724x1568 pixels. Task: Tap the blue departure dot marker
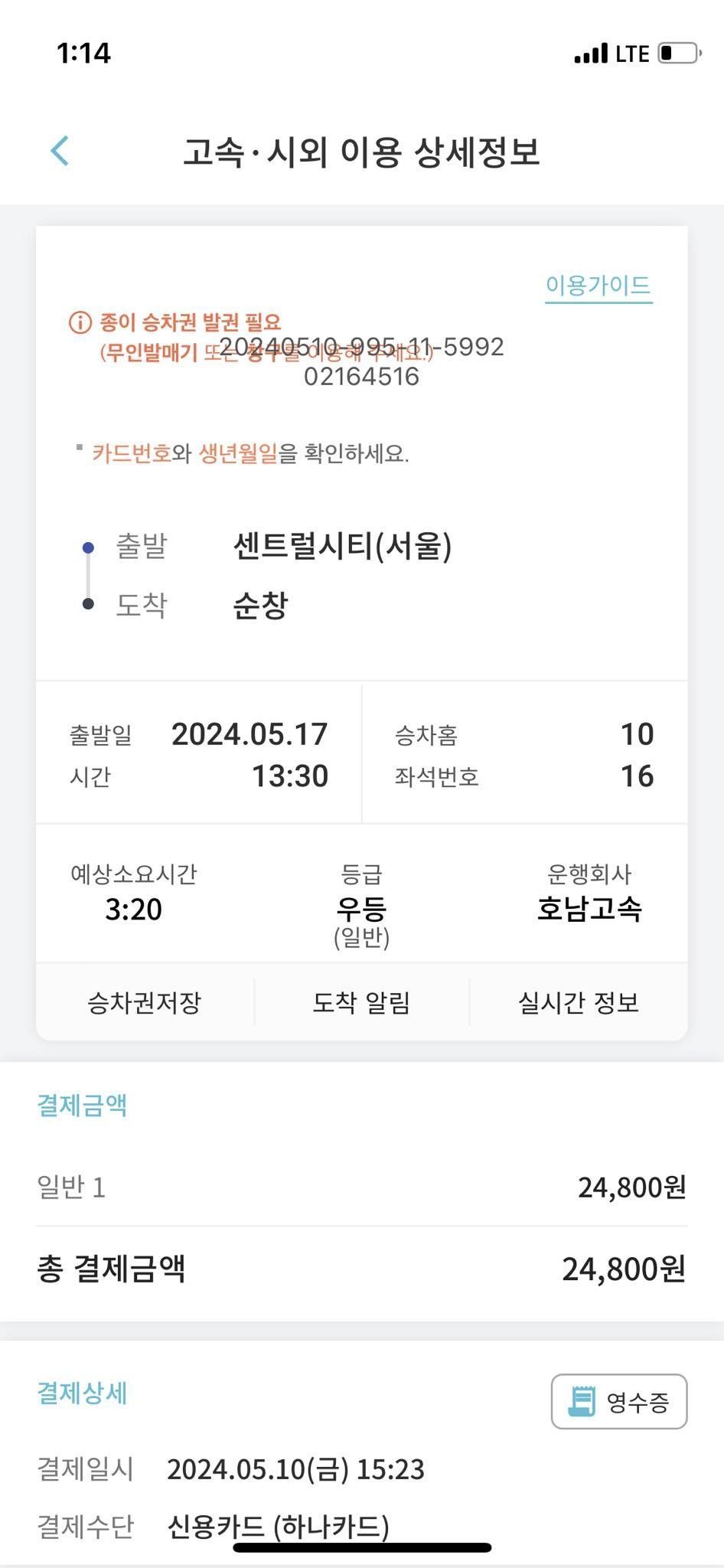[88, 547]
